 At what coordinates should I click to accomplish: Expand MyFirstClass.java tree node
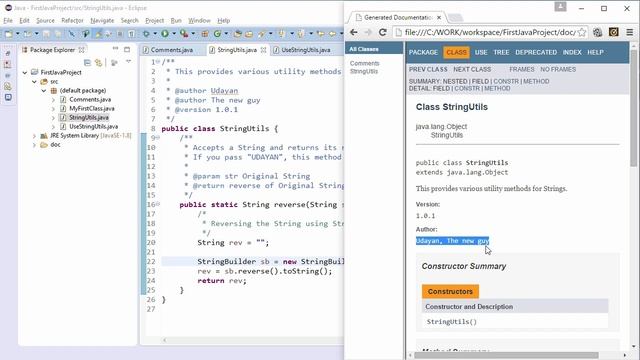(x=53, y=109)
